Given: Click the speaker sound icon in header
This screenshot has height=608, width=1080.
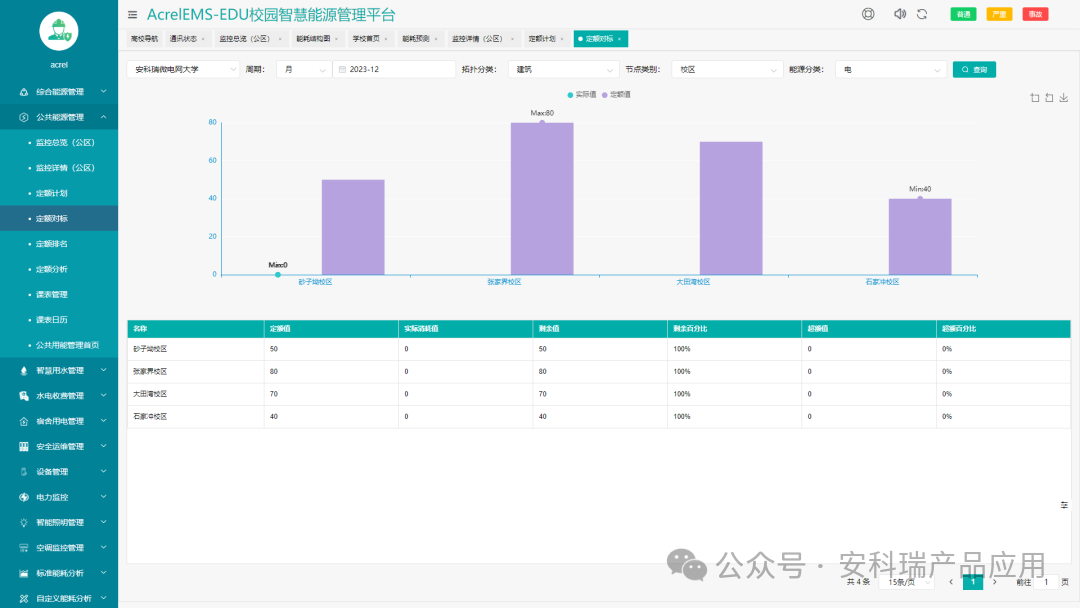Looking at the screenshot, I should [x=899, y=14].
